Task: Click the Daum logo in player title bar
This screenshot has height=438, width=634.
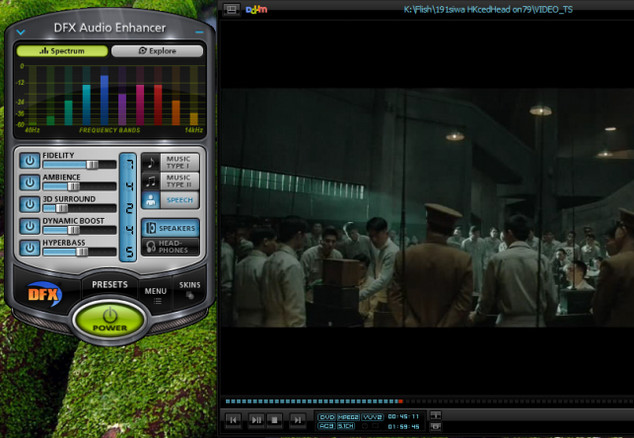Action: 256,9
